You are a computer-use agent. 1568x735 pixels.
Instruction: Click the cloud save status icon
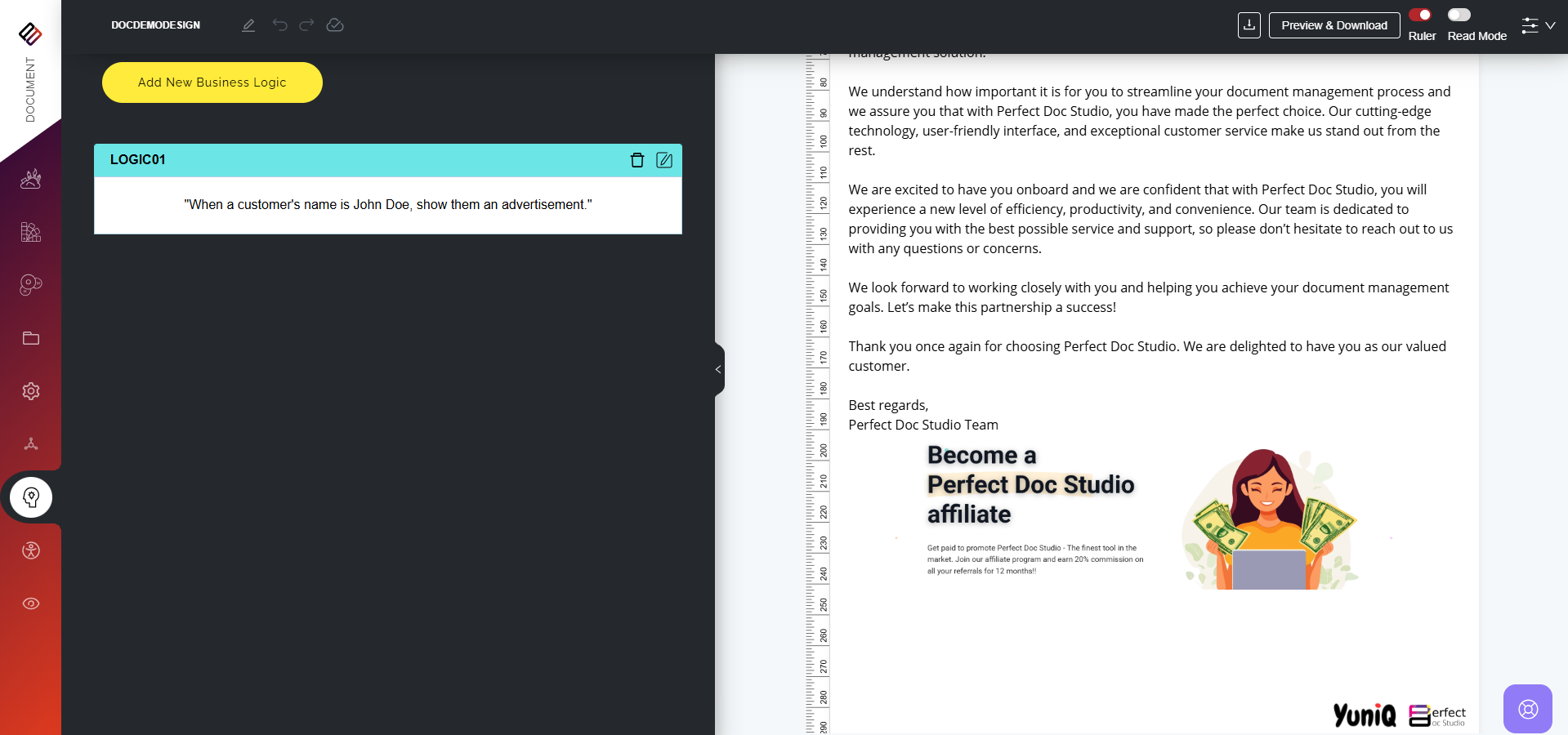click(335, 25)
